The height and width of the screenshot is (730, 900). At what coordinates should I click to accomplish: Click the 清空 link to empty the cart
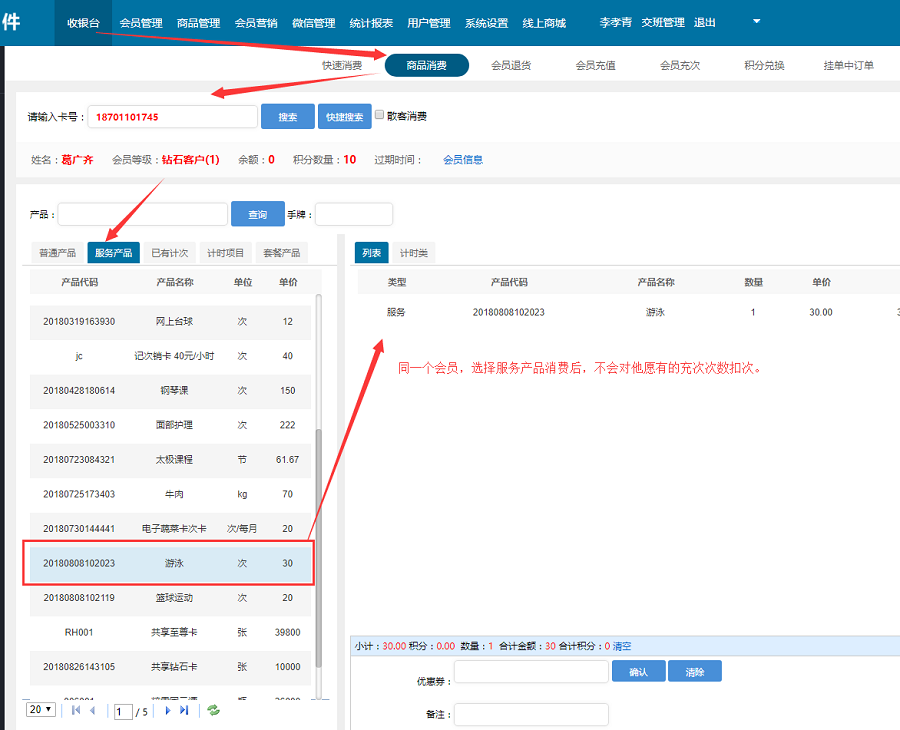(x=621, y=647)
